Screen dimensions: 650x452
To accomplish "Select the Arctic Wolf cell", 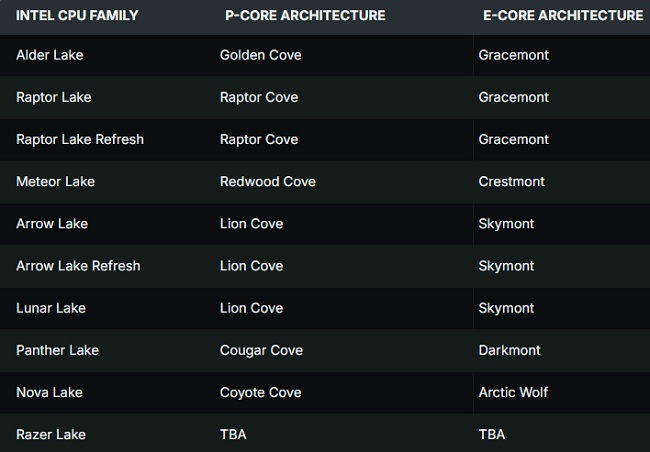I will point(513,392).
